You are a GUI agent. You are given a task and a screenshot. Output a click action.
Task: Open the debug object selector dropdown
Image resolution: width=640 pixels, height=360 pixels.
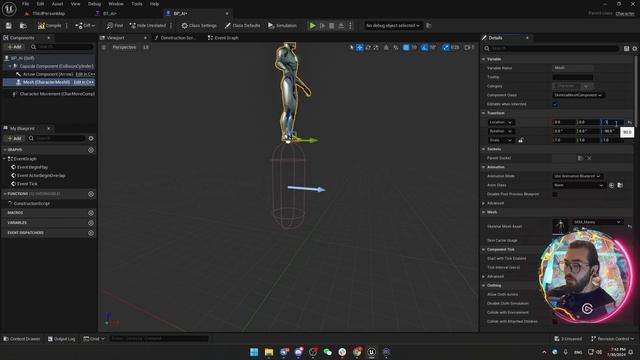click(x=393, y=26)
